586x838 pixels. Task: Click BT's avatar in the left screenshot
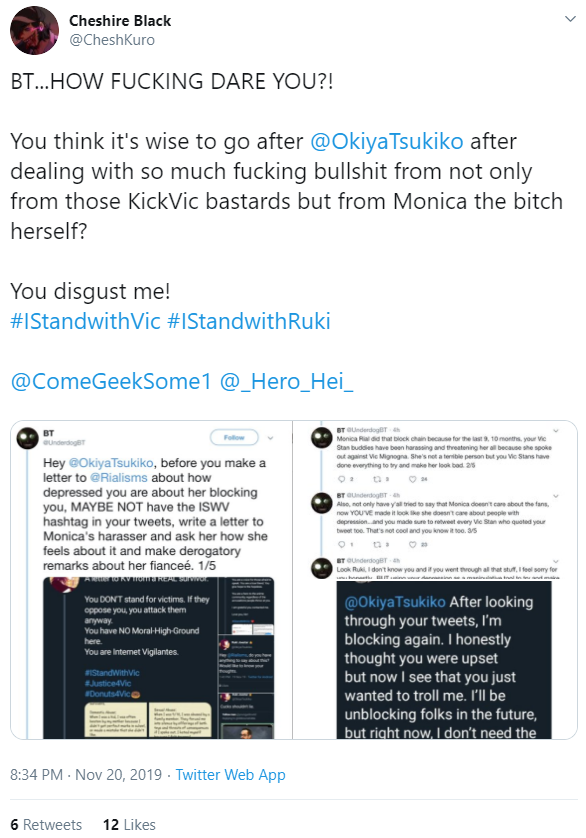click(x=27, y=438)
